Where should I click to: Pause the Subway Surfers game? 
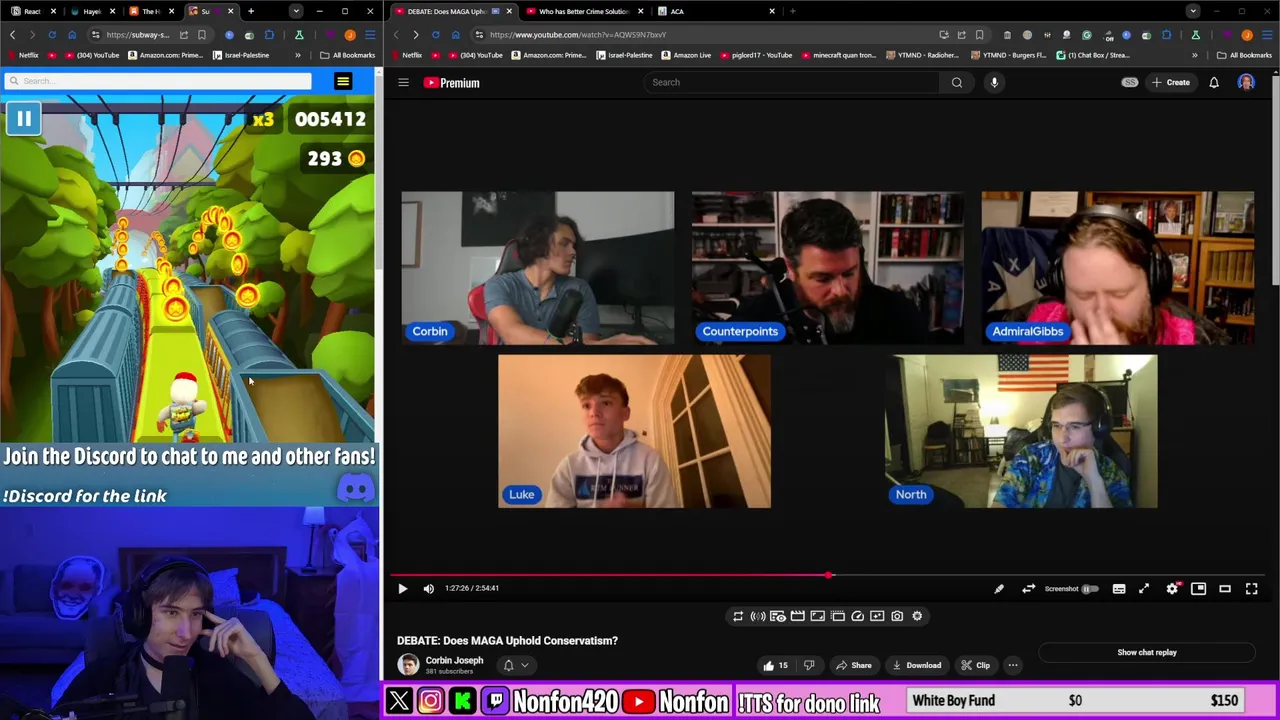point(24,119)
